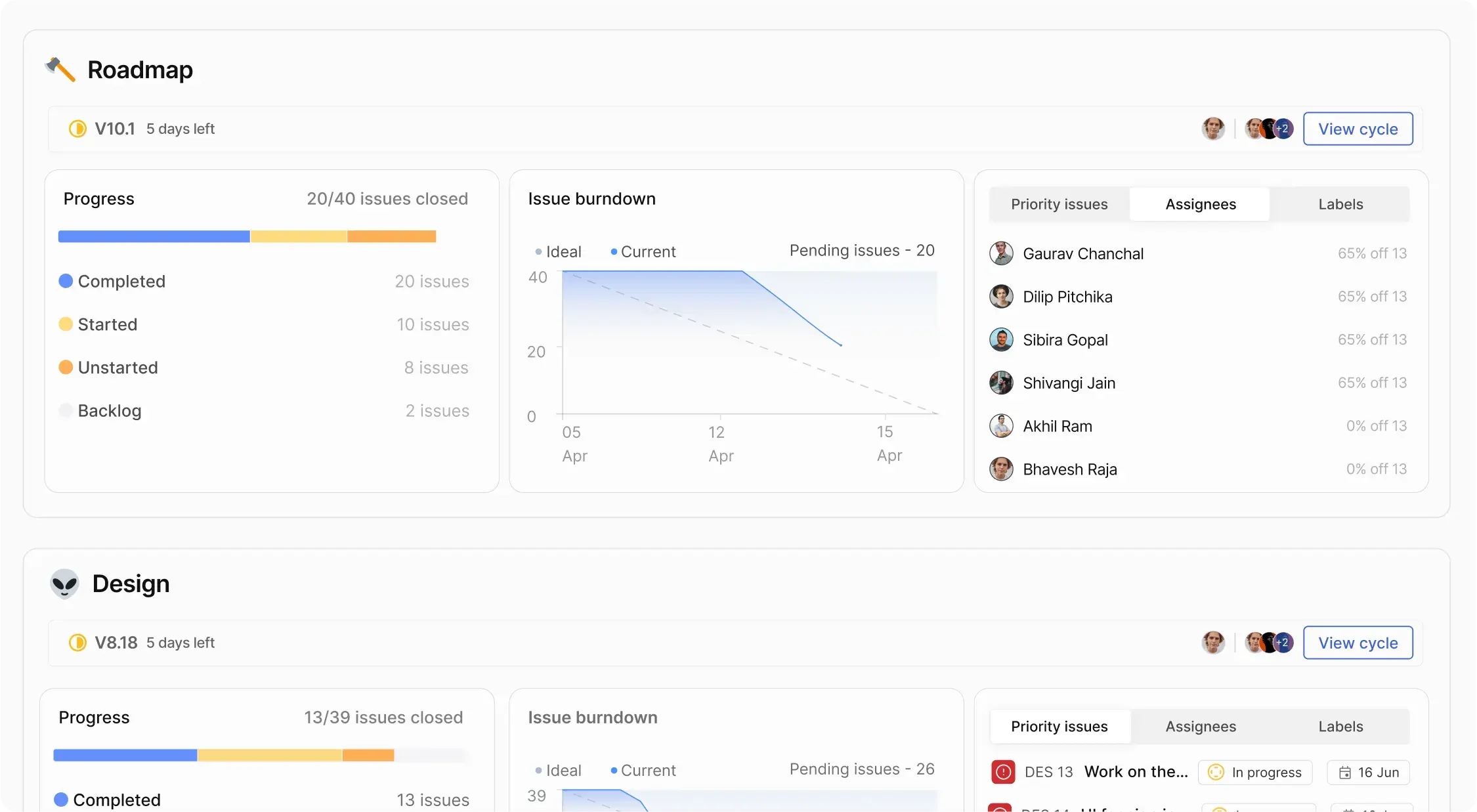The height and width of the screenshot is (812, 1477).
Task: Click the Completed blue dot in Roadmap progress
Action: pyautogui.click(x=66, y=281)
